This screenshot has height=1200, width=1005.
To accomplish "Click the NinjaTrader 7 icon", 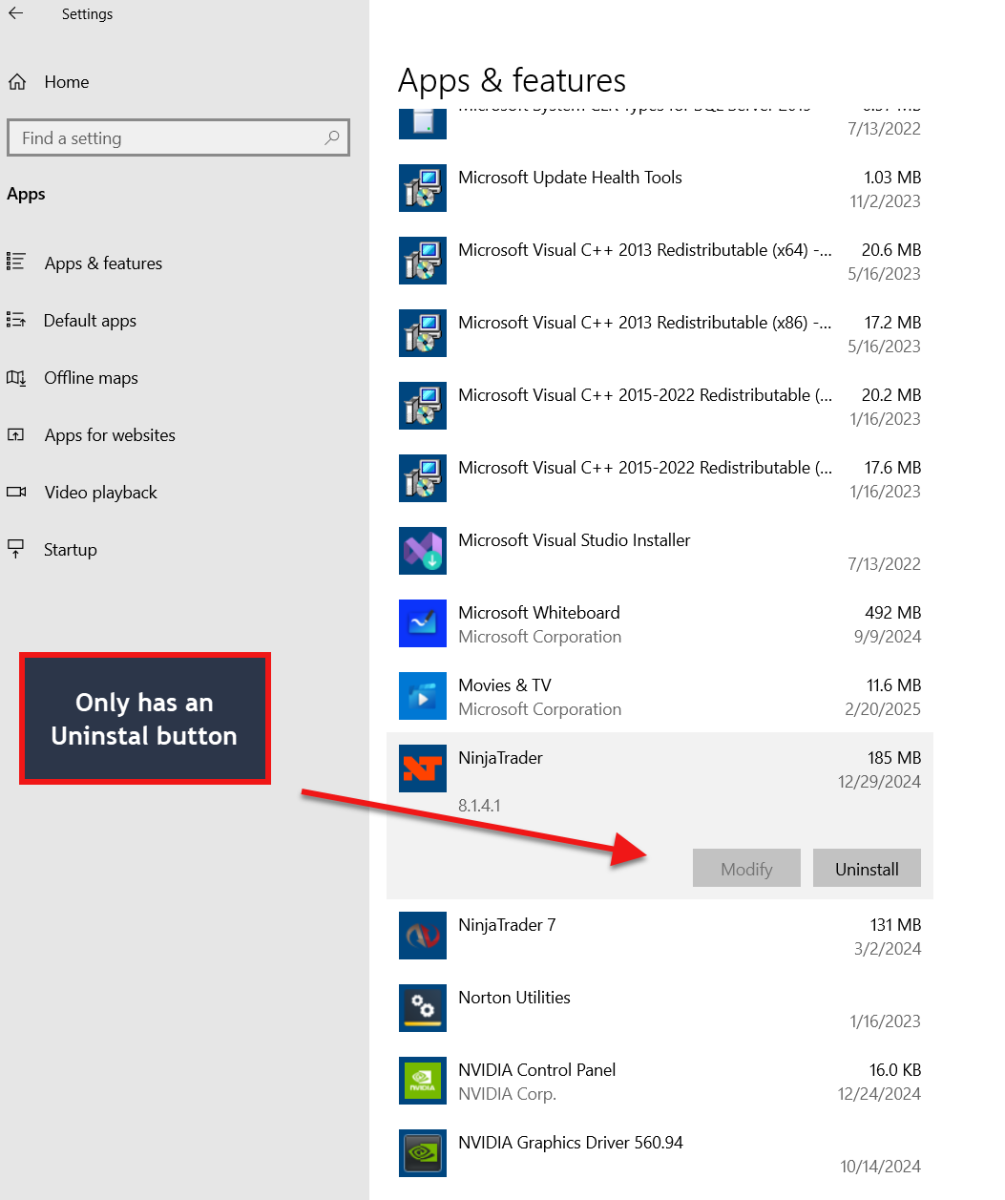I will tap(422, 935).
